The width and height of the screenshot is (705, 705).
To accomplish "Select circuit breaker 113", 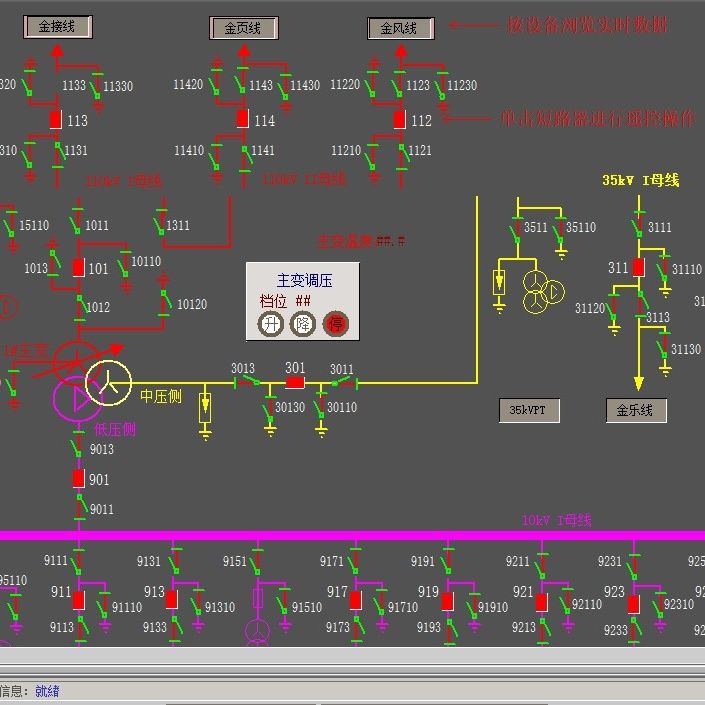I will pyautogui.click(x=56, y=120).
